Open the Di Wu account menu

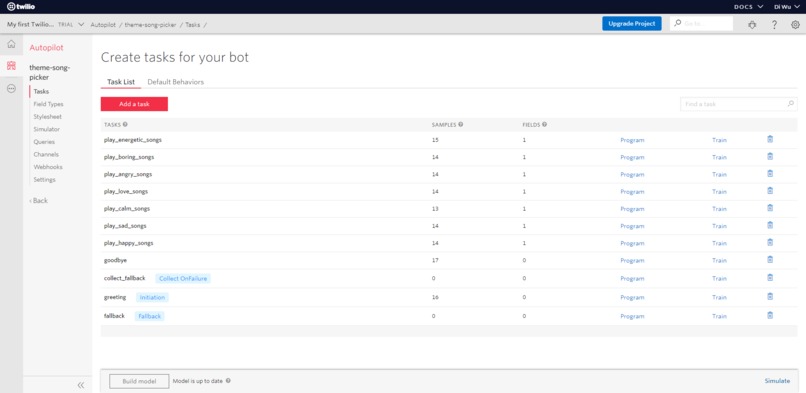(x=787, y=7)
